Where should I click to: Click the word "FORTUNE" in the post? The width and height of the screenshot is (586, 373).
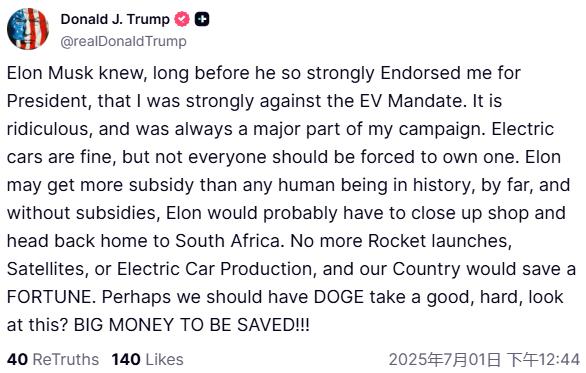tap(49, 297)
